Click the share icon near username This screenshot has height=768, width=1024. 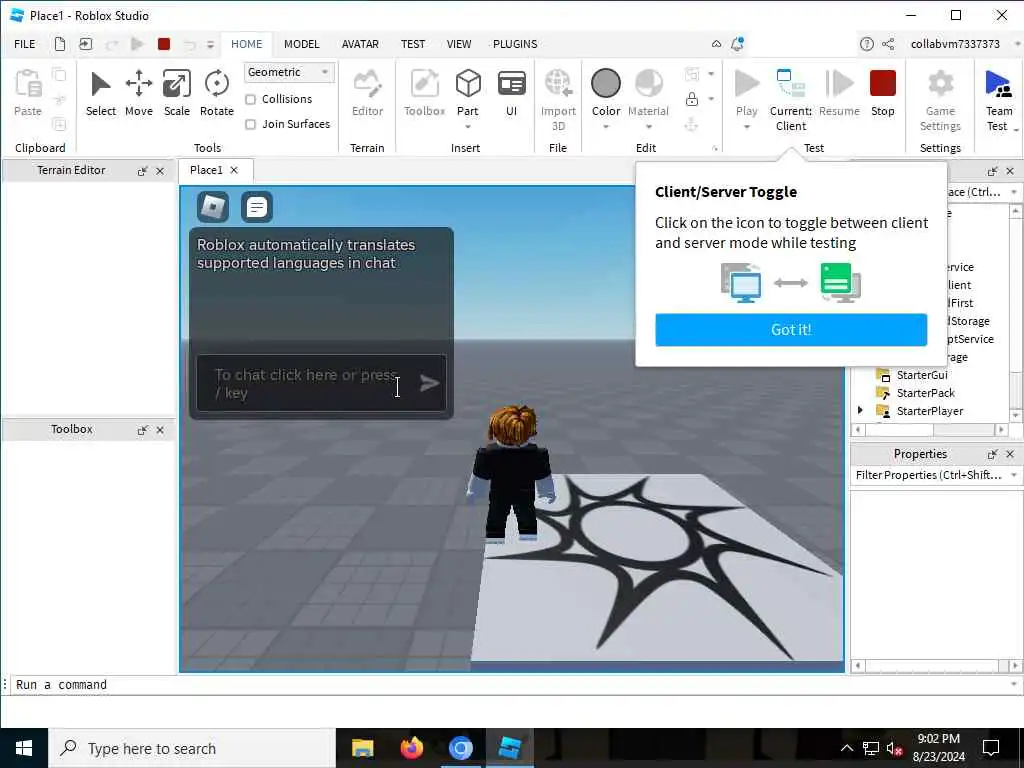click(x=888, y=44)
